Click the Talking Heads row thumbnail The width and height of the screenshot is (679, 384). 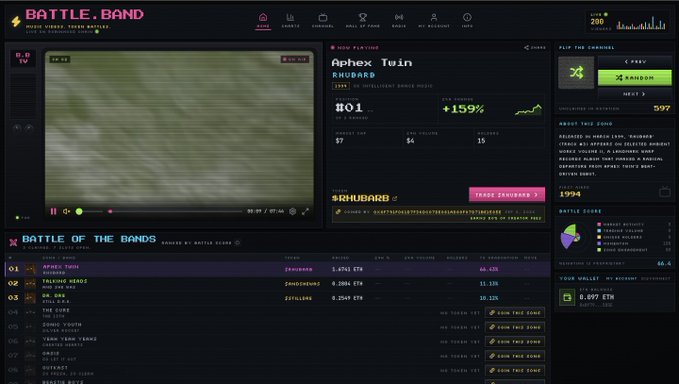pyautogui.click(x=30, y=284)
